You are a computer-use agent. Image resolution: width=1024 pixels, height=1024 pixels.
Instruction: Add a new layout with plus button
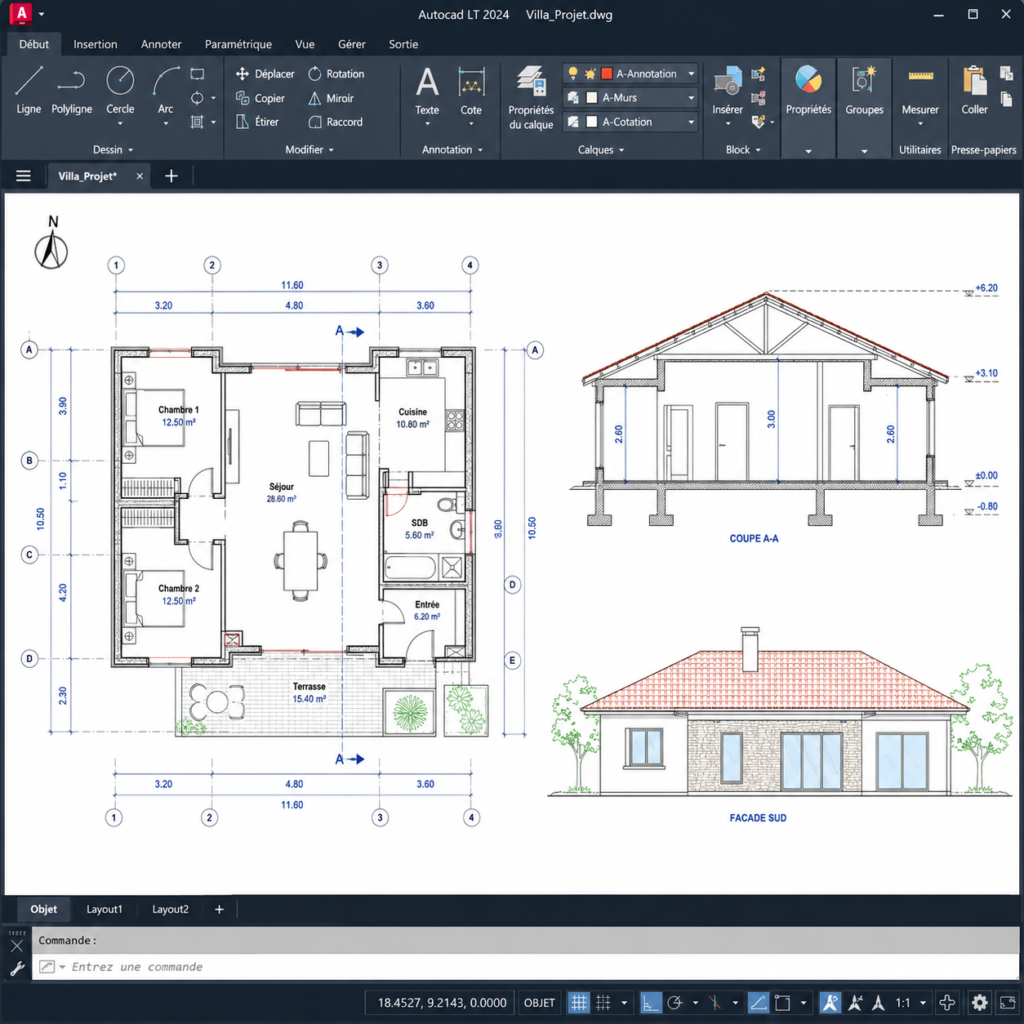tap(219, 909)
